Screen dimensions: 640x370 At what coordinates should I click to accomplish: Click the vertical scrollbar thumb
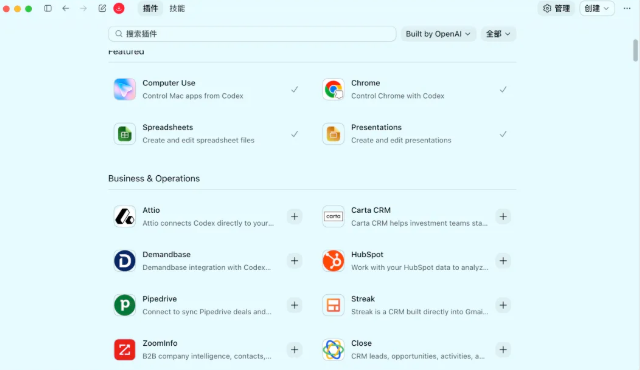(635, 50)
